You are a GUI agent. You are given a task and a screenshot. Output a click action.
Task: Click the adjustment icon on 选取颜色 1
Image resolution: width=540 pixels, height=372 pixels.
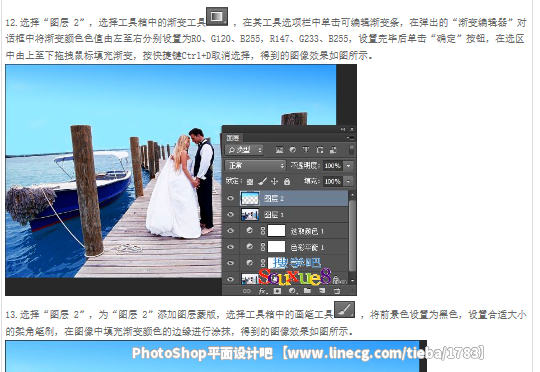(x=250, y=230)
